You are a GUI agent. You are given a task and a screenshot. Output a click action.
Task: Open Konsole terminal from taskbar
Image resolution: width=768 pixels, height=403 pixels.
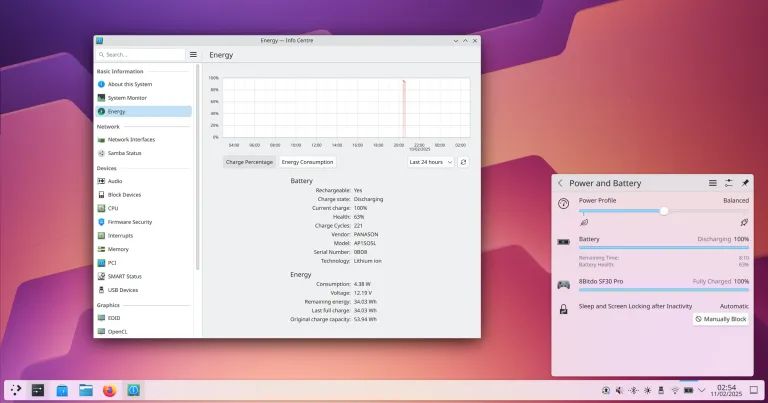tap(38, 390)
